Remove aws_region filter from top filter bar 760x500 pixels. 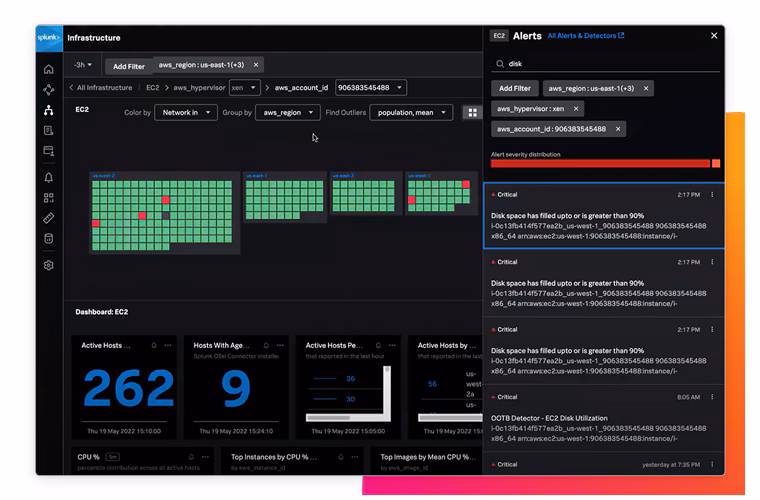[x=255, y=65]
